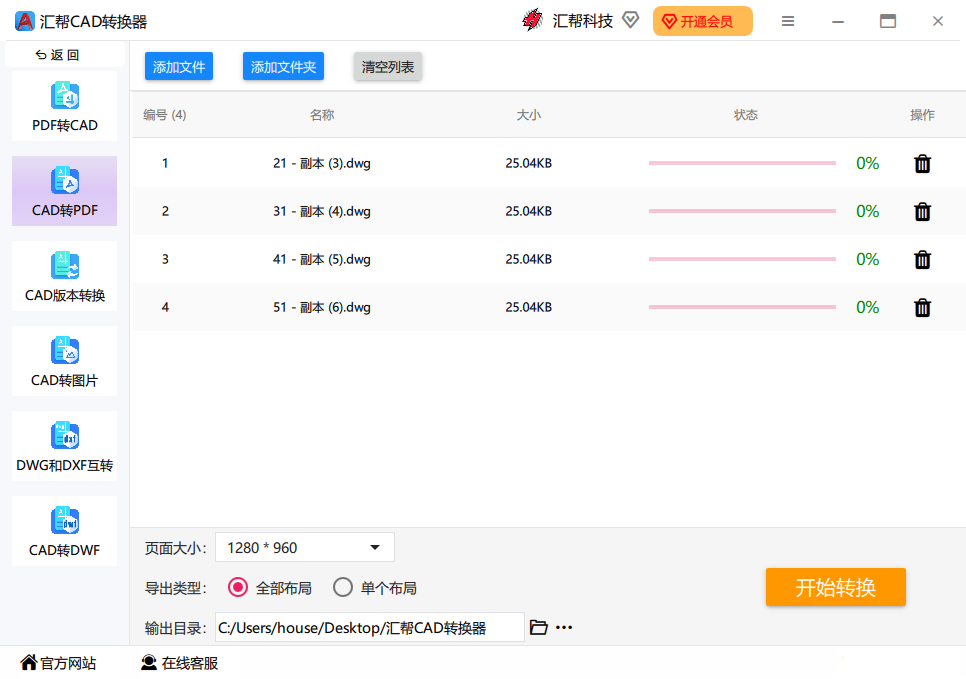
Task: Select the DWG和DXF互转 function
Action: (64, 446)
